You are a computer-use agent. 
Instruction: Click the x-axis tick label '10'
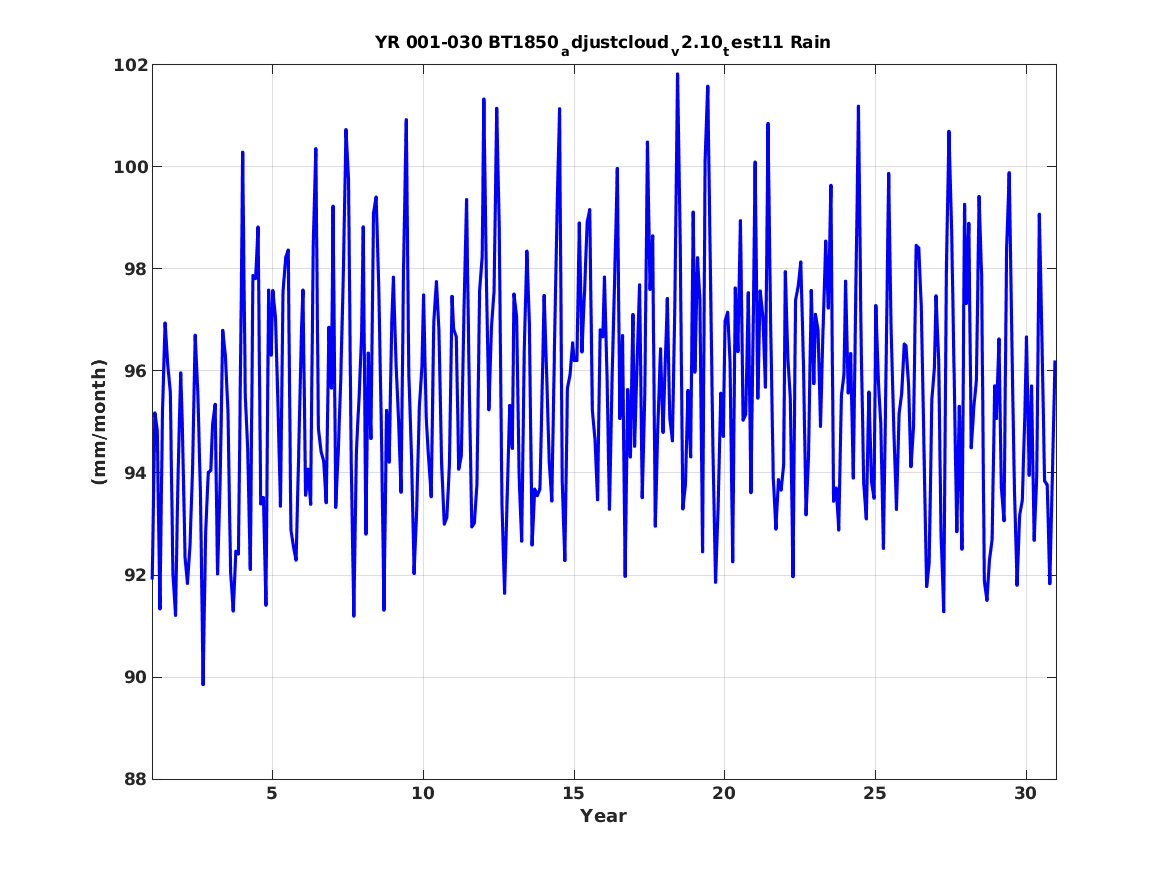coord(423,793)
